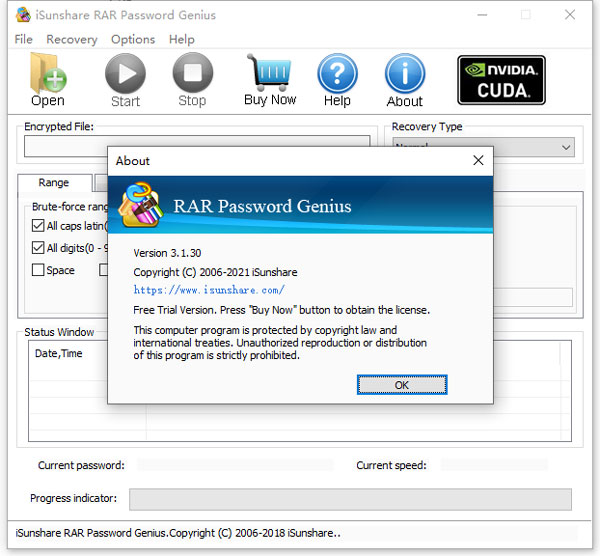Click the NVIDIA CUDA badge

(x=501, y=80)
